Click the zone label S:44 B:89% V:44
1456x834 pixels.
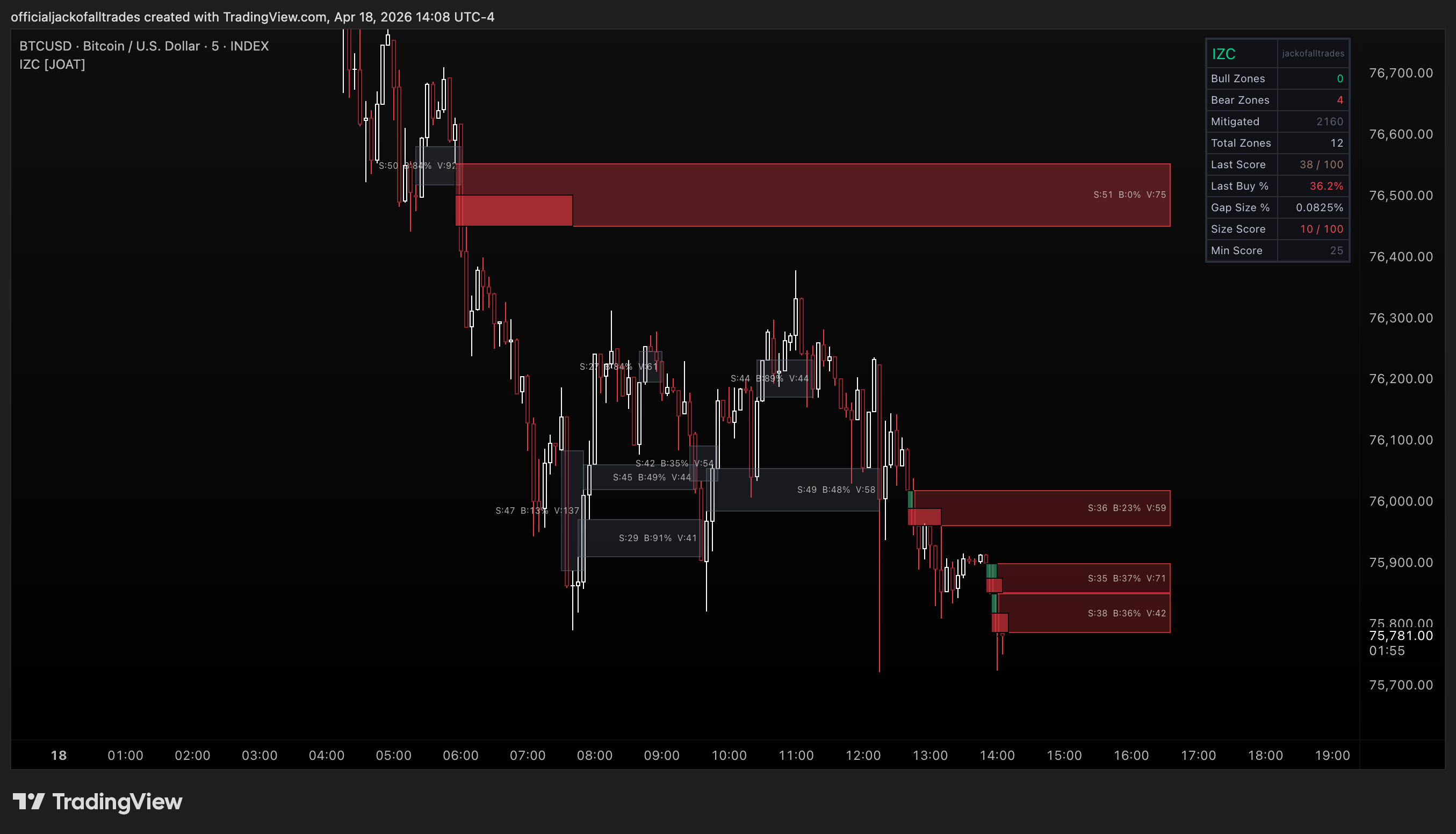(769, 379)
